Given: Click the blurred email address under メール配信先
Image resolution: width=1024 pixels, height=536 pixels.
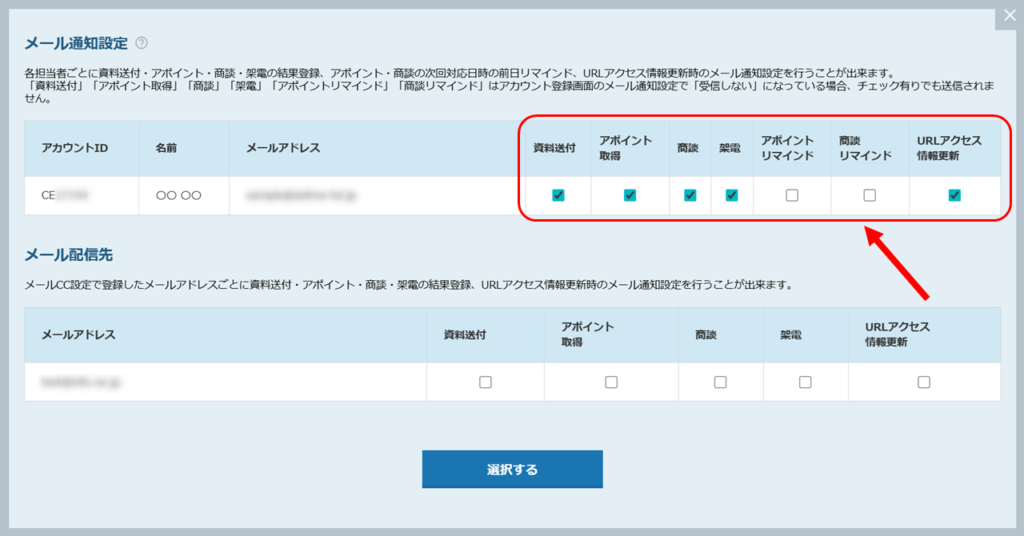Looking at the screenshot, I should (81, 382).
